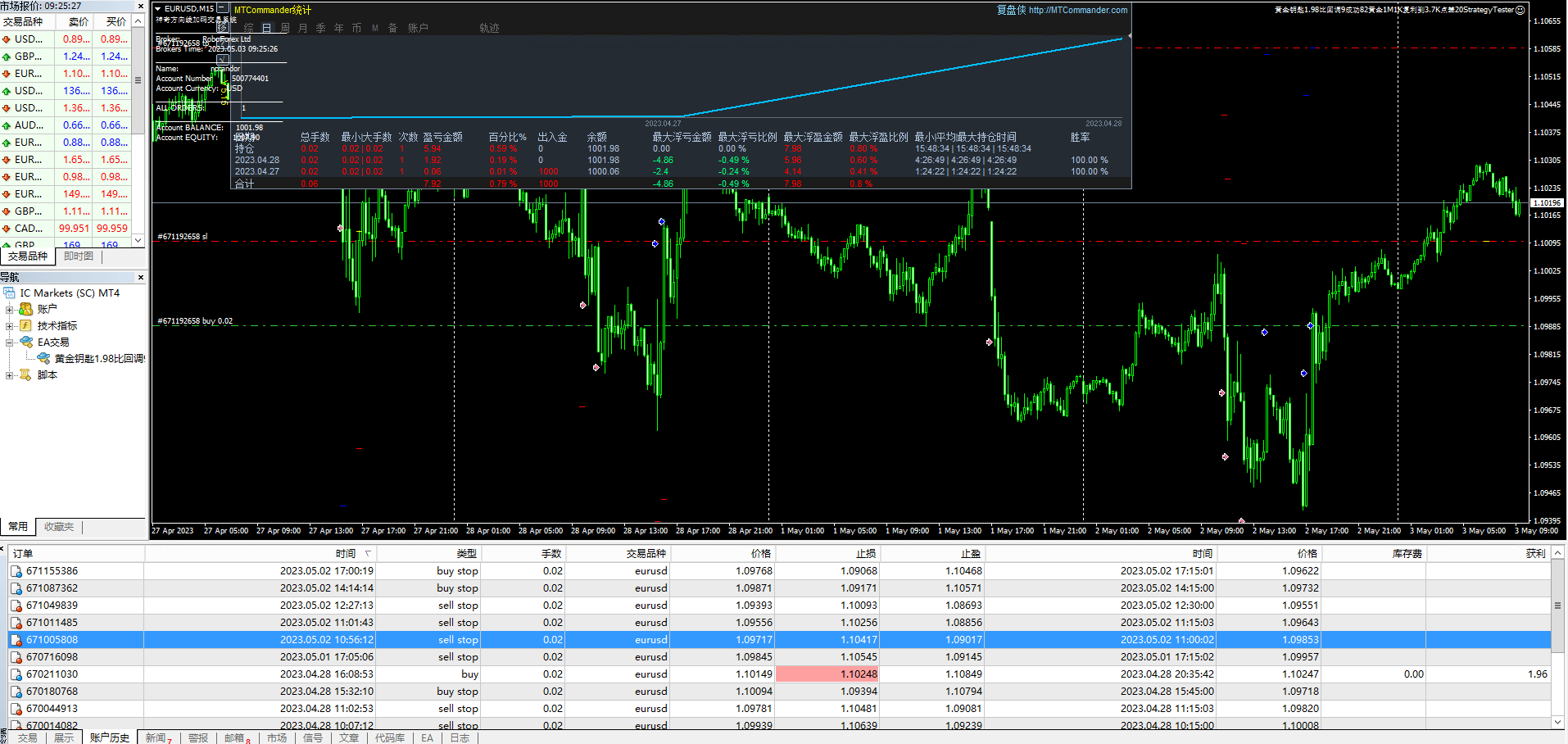Open the 新闻 tab showing 7 items
This screenshot has height=744, width=1568.
point(156,737)
